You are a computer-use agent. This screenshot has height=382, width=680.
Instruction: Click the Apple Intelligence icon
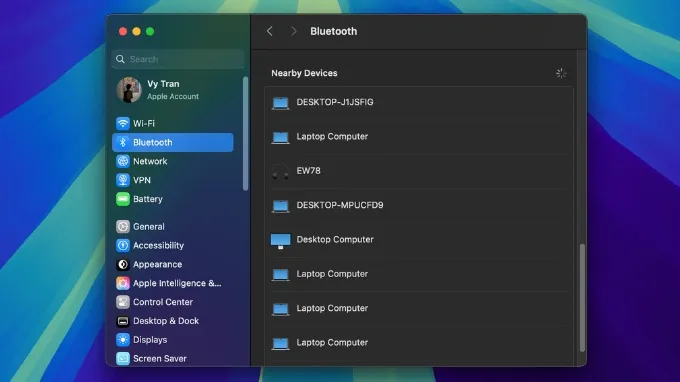pos(123,283)
